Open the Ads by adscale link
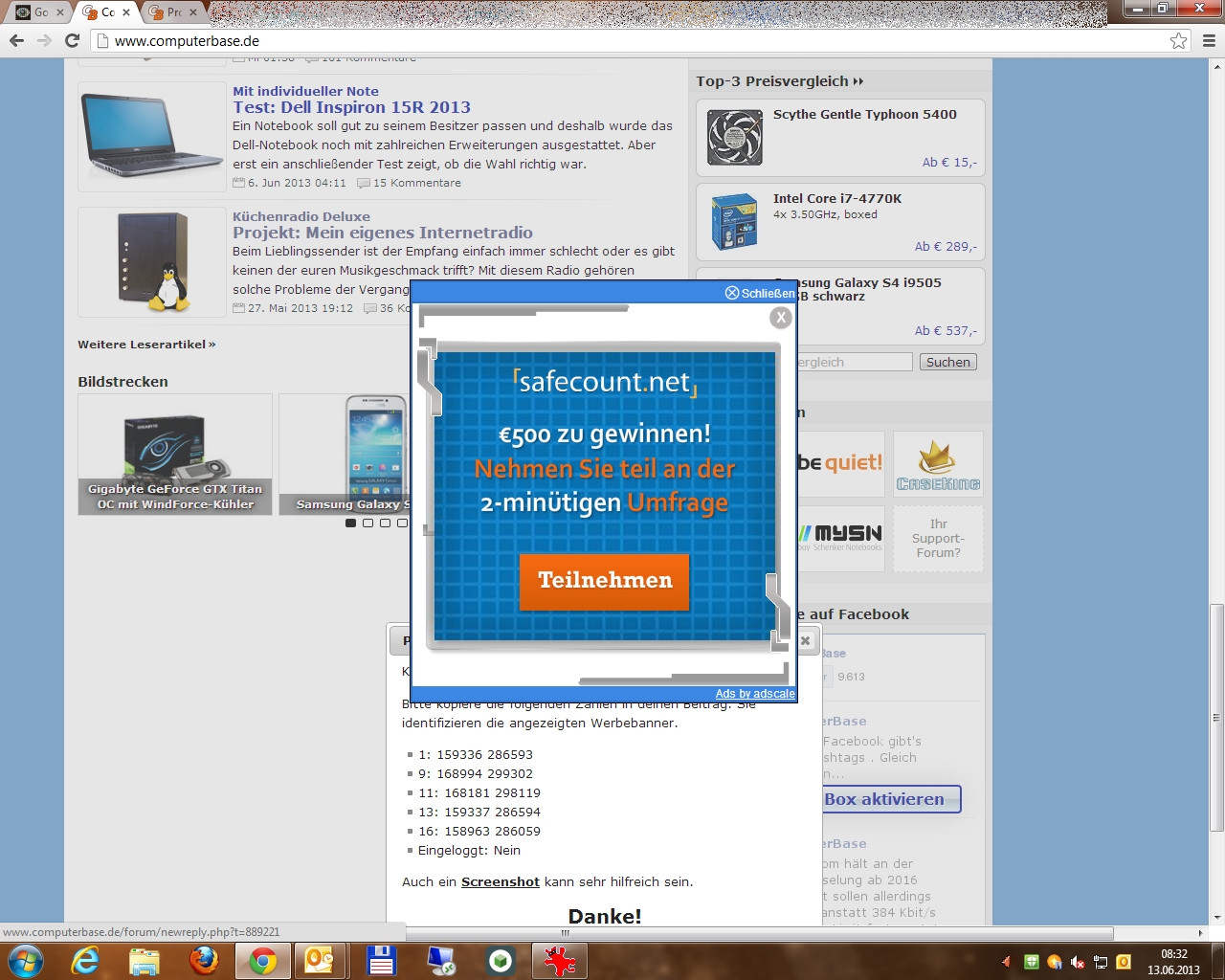This screenshot has height=980, width=1225. (755, 694)
